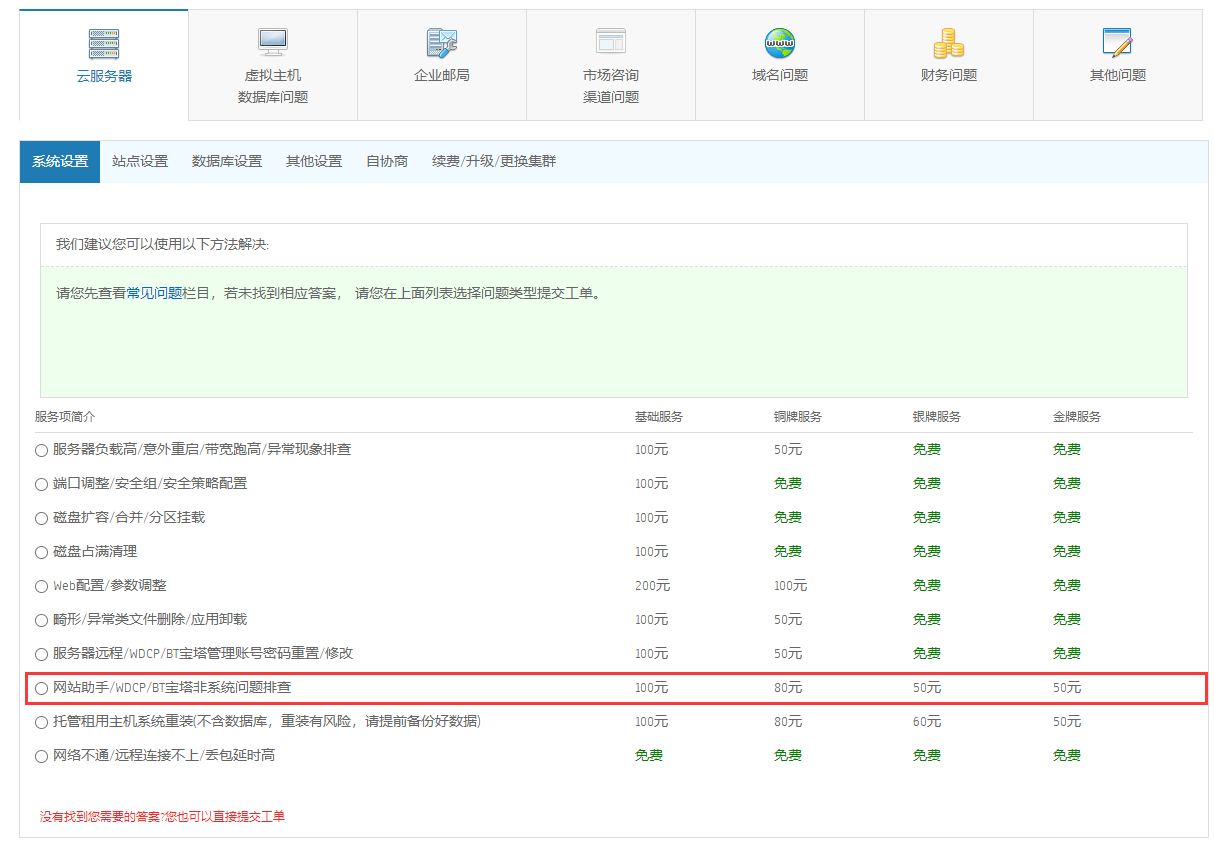Select radio for 网站助手 非系统问题排查
This screenshot has width=1214, height=847.
[41, 689]
